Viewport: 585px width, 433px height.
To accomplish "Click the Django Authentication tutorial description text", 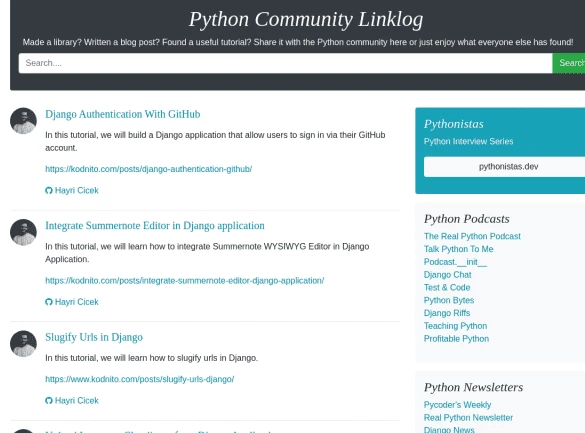I will [x=215, y=141].
